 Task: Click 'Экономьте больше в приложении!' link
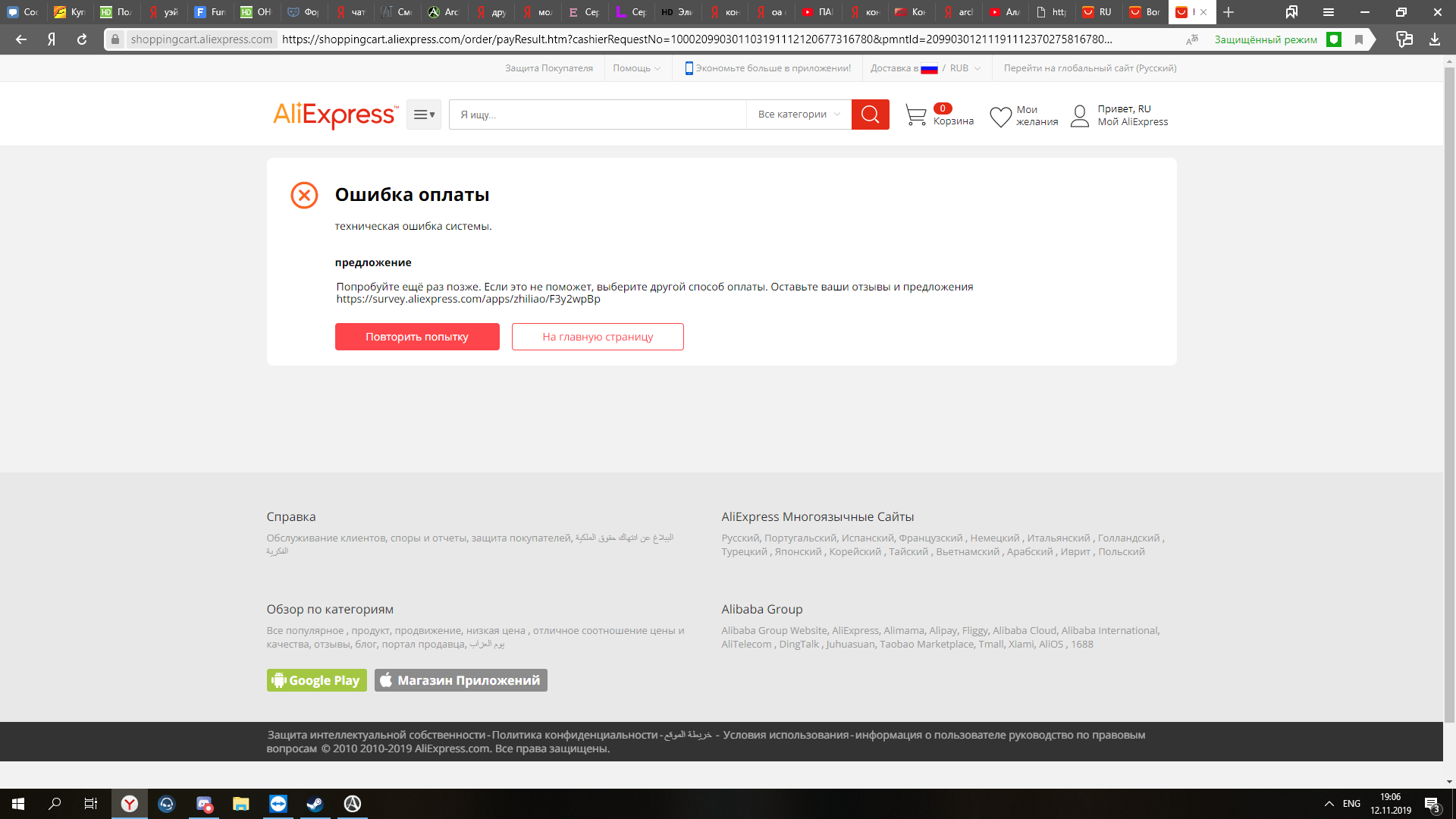click(x=767, y=68)
